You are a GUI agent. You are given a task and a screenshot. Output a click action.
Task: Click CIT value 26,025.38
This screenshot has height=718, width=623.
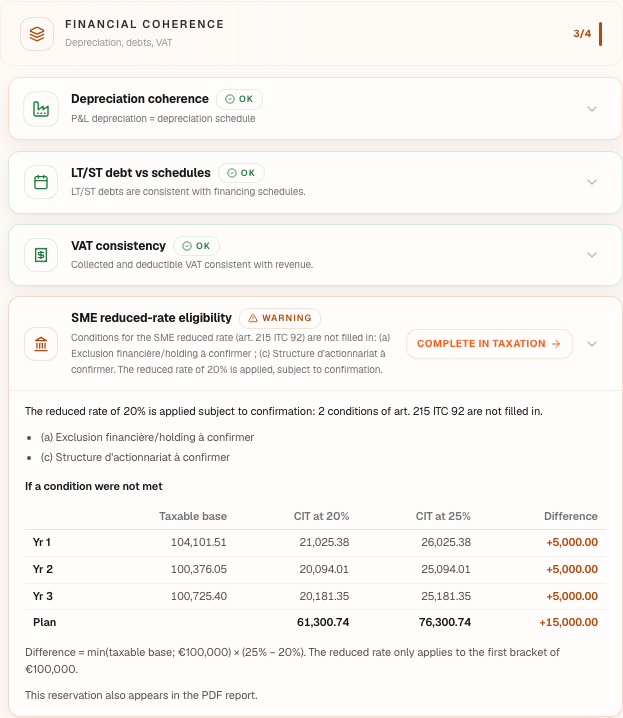point(446,543)
